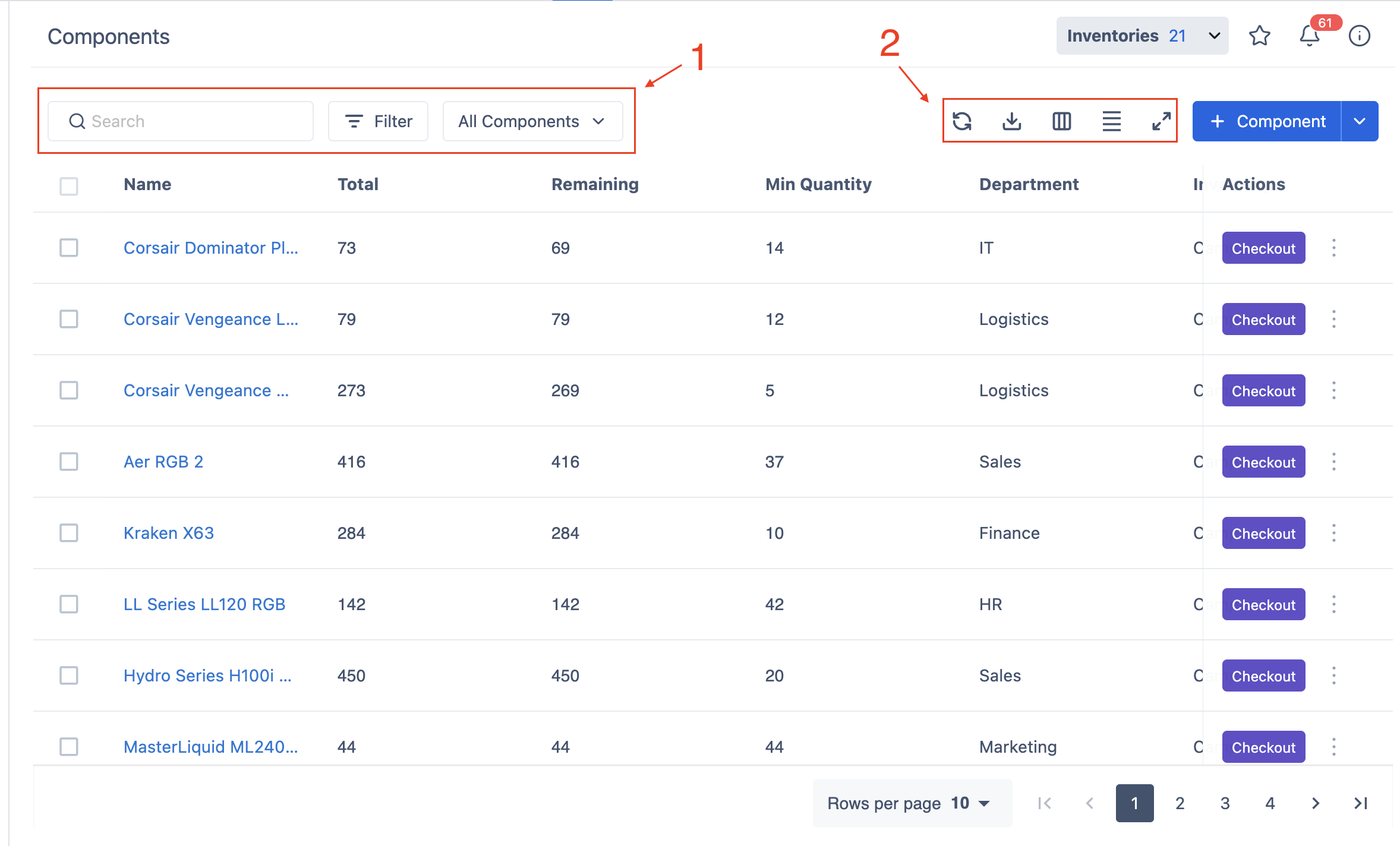Click the favorite star icon
Screen dimensions: 1400x846
1259,36
